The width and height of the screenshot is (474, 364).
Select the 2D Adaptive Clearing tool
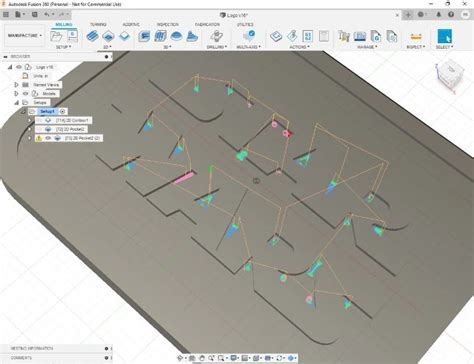point(92,36)
